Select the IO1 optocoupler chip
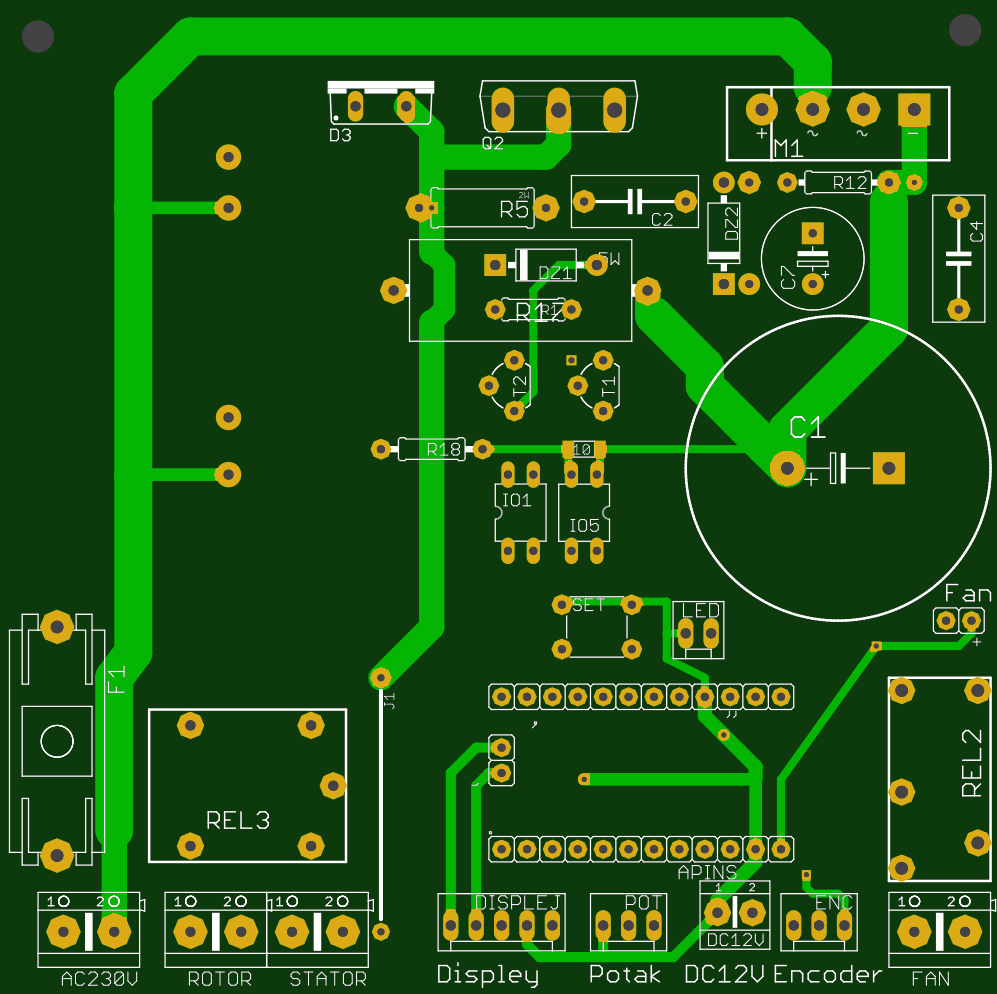 [x=516, y=511]
